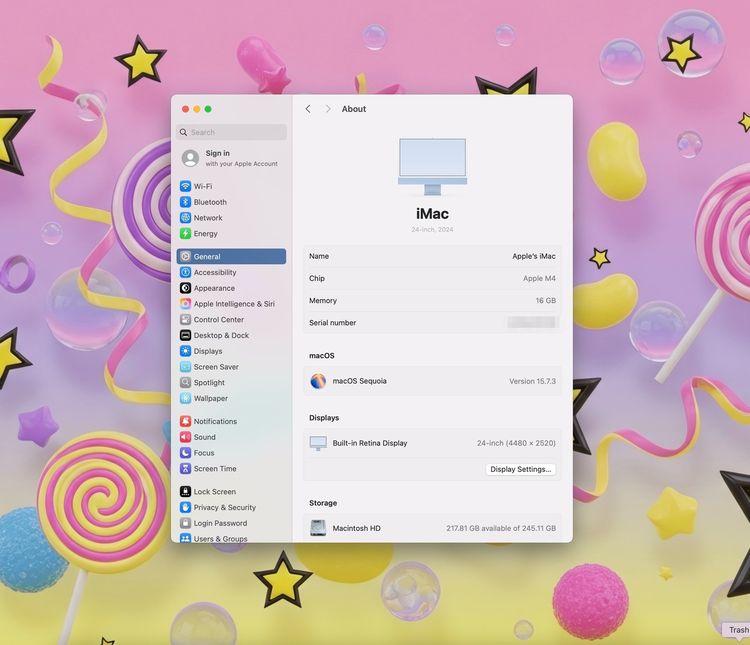Select the General gear icon
The width and height of the screenshot is (750, 645).
(186, 256)
